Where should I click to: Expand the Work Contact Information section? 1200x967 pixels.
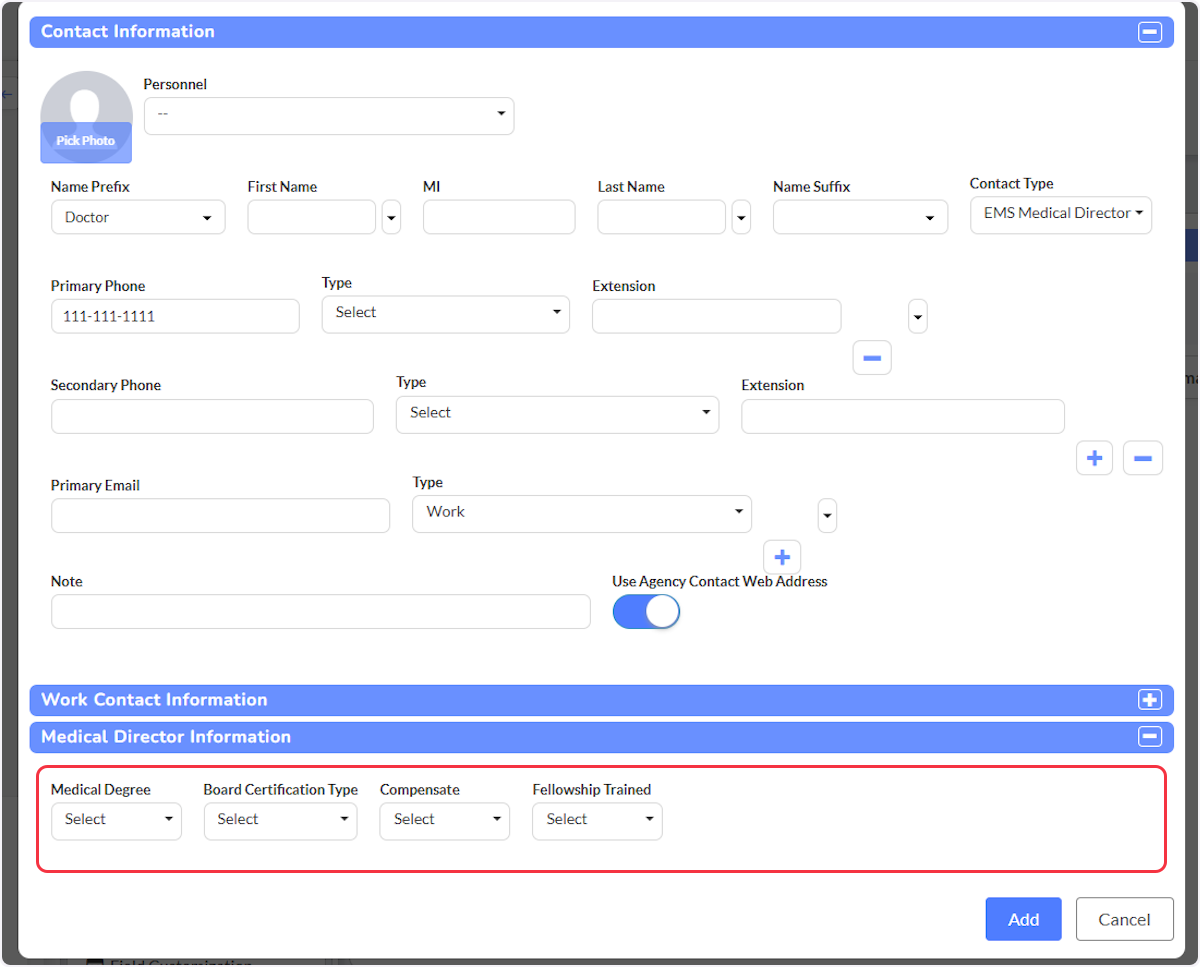pos(1149,700)
